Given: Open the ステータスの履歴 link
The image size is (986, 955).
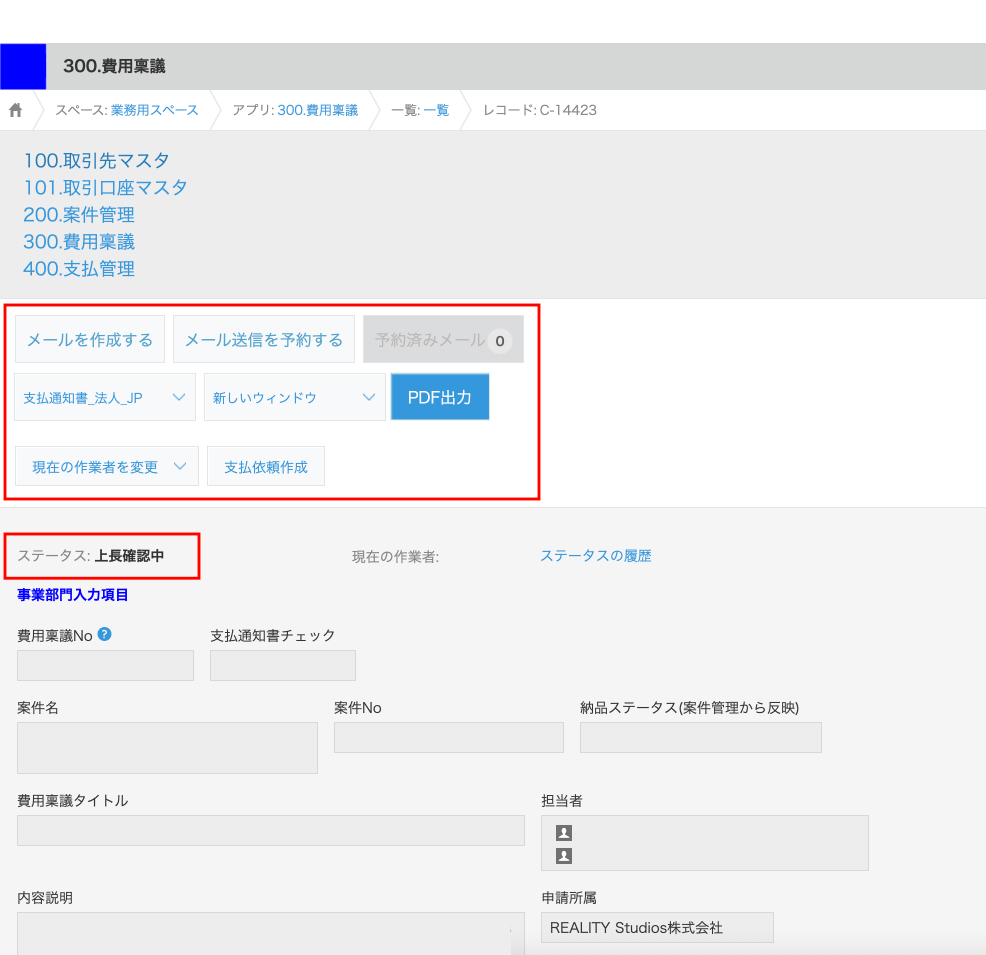Looking at the screenshot, I should [595, 556].
